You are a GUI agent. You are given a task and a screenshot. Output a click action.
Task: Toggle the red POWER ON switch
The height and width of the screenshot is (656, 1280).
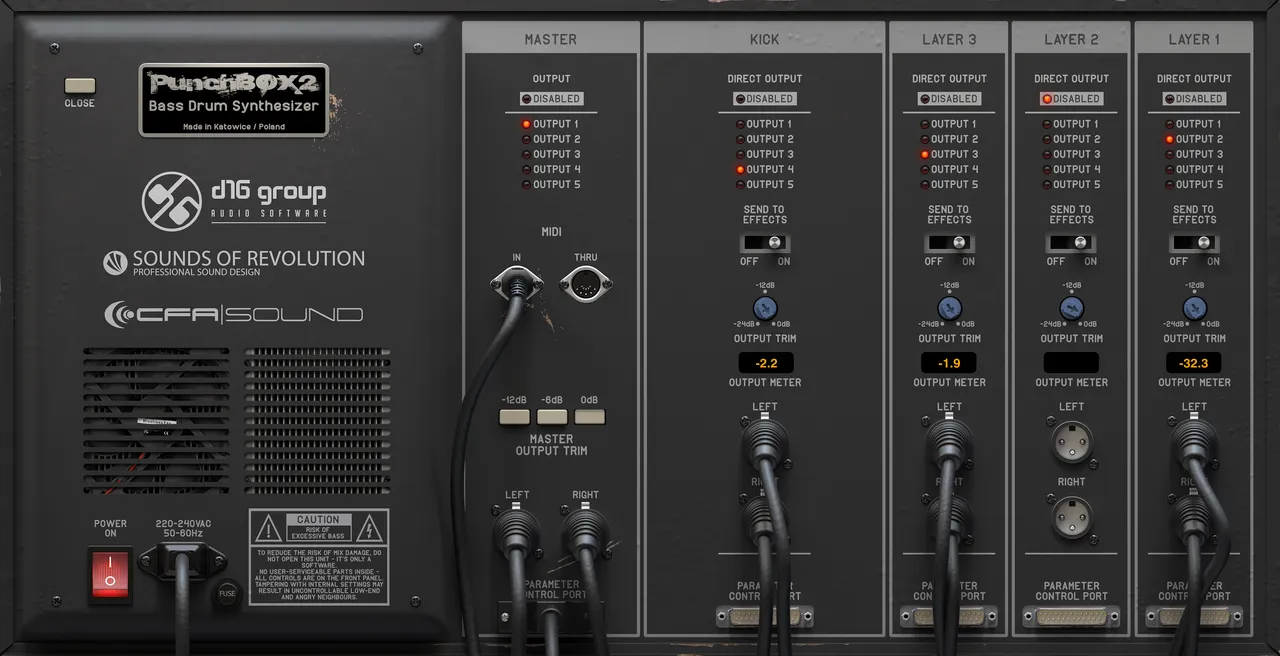pos(110,574)
